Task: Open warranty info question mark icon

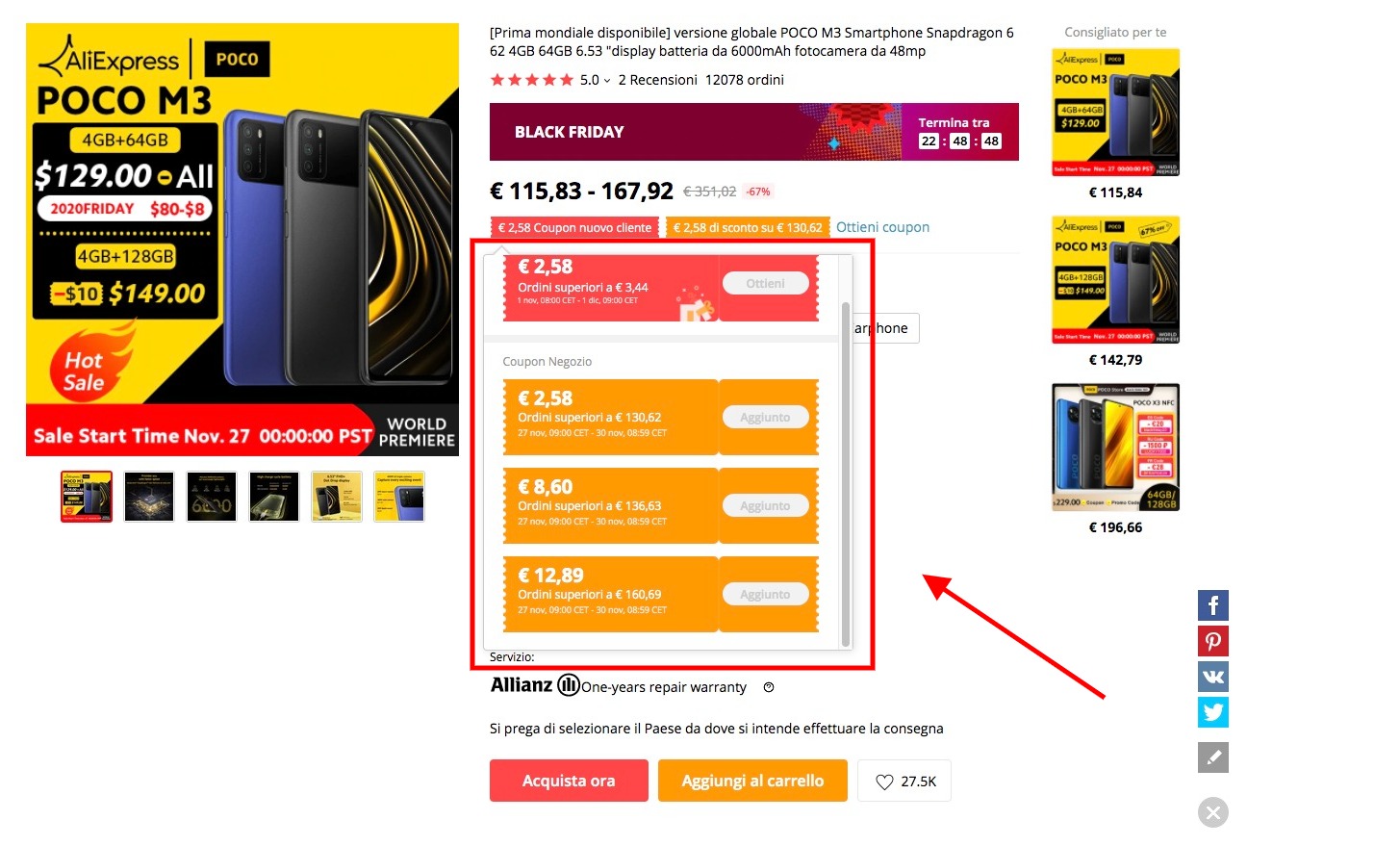Action: 769,687
